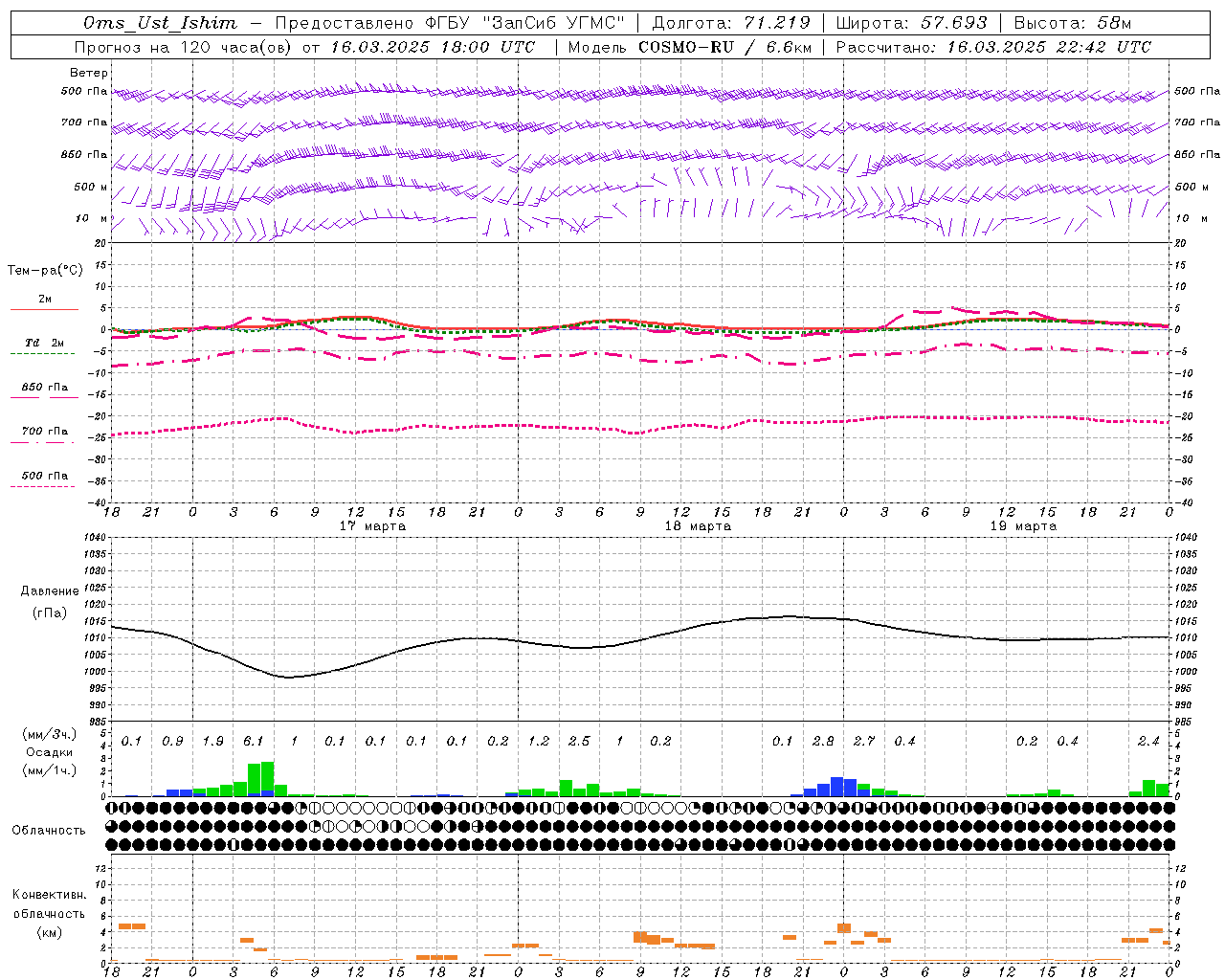Click the 6.1 precipitation total
Viewport: 1225px width, 980px height.
[254, 742]
